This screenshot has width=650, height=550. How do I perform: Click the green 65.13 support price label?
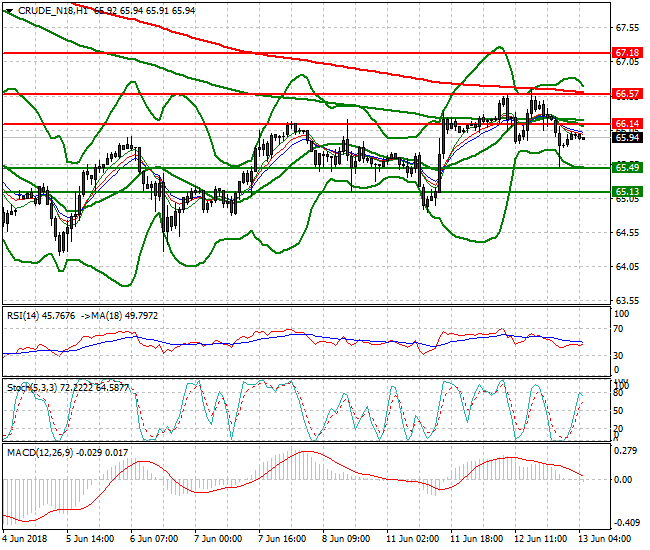tap(627, 191)
